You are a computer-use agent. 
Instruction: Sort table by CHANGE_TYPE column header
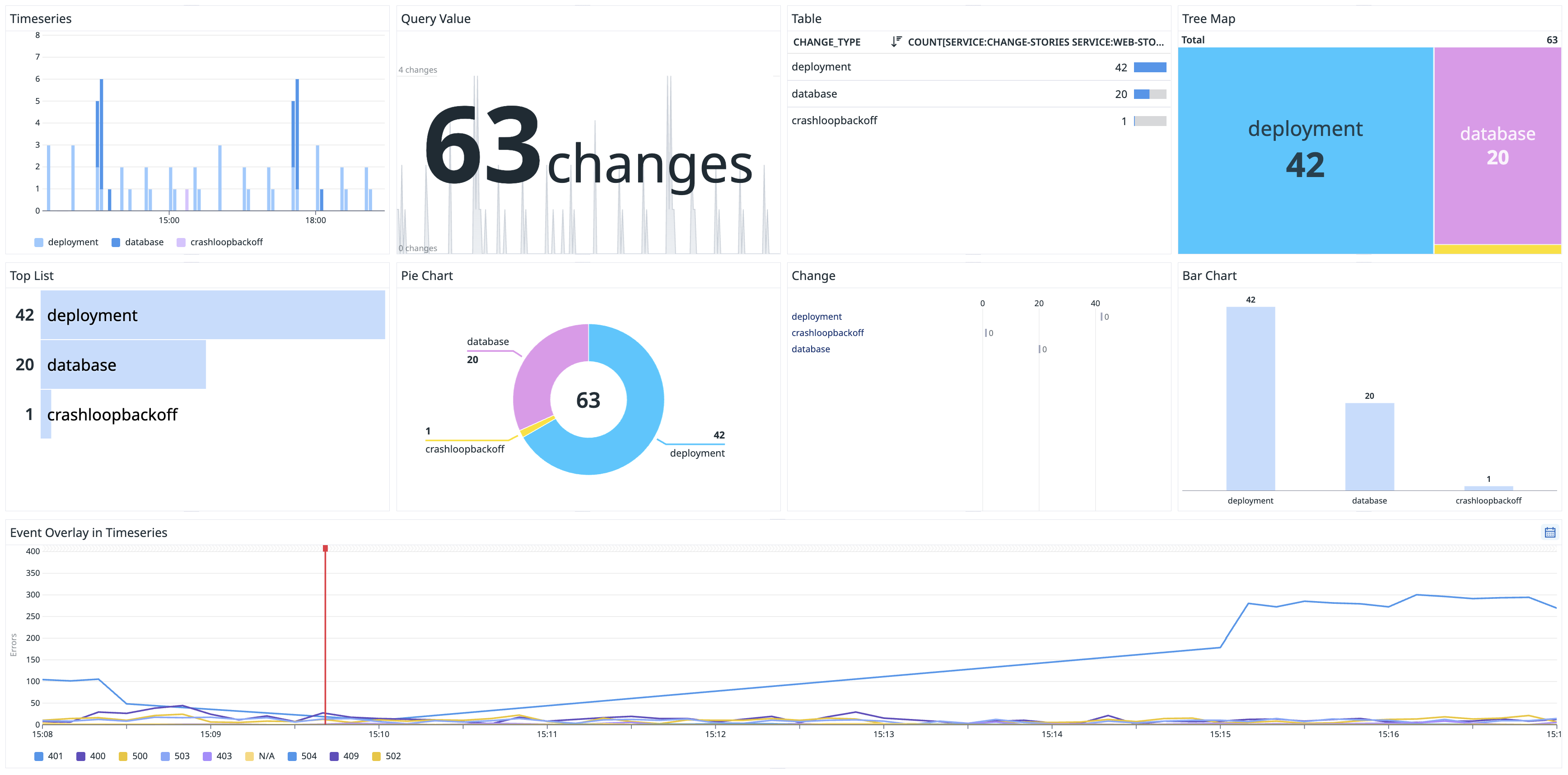click(x=826, y=42)
